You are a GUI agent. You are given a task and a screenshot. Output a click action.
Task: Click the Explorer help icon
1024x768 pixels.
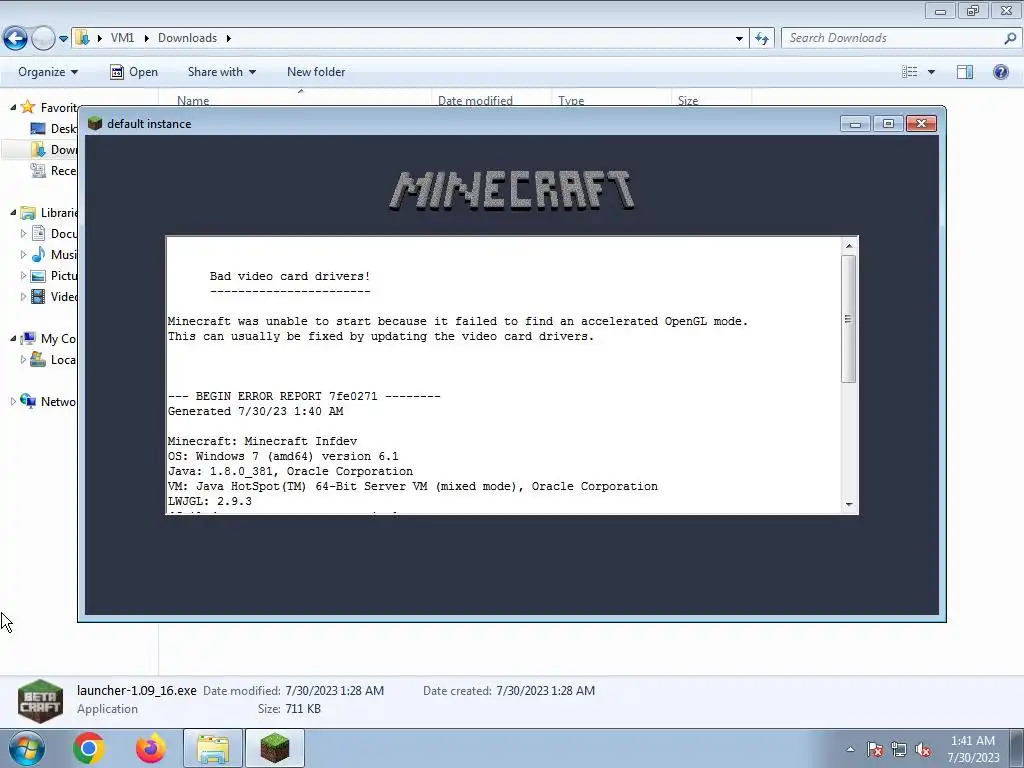(1000, 72)
